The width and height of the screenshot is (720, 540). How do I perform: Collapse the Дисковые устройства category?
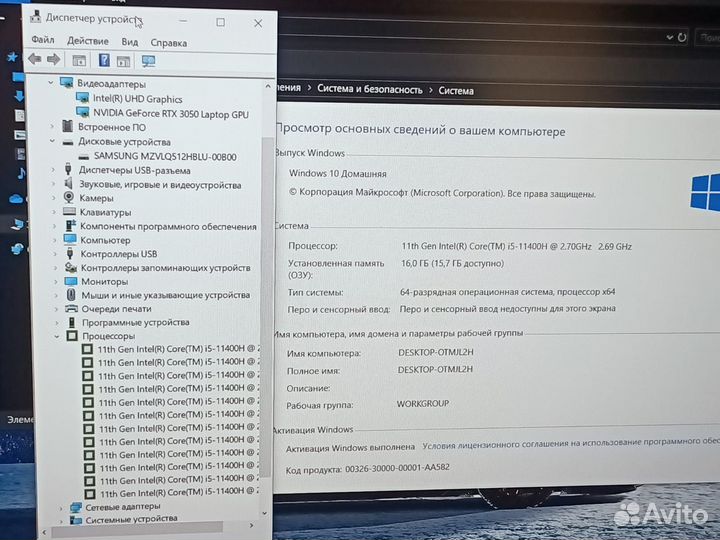[52, 141]
